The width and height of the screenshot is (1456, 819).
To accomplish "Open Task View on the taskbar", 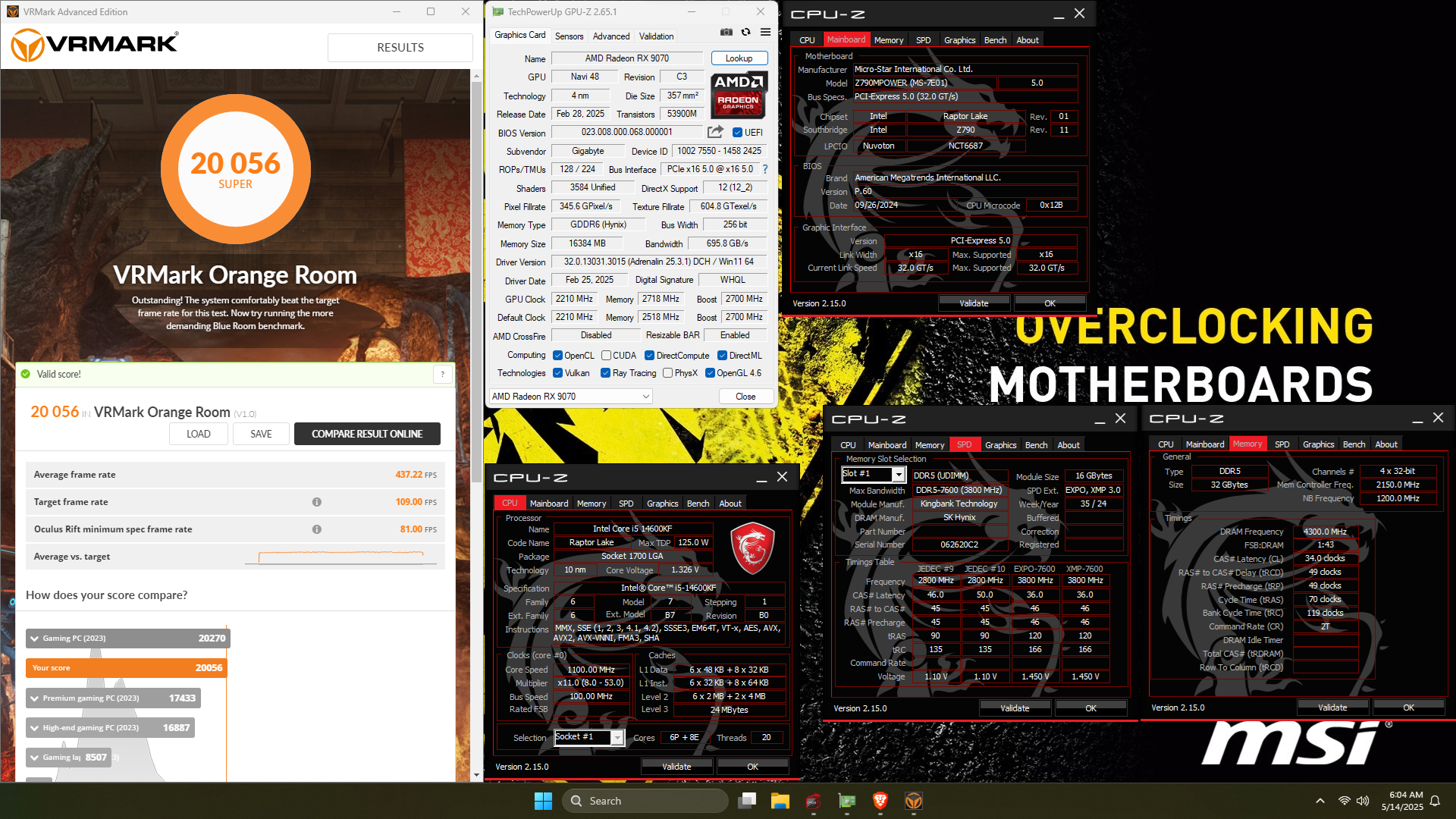I will click(748, 801).
